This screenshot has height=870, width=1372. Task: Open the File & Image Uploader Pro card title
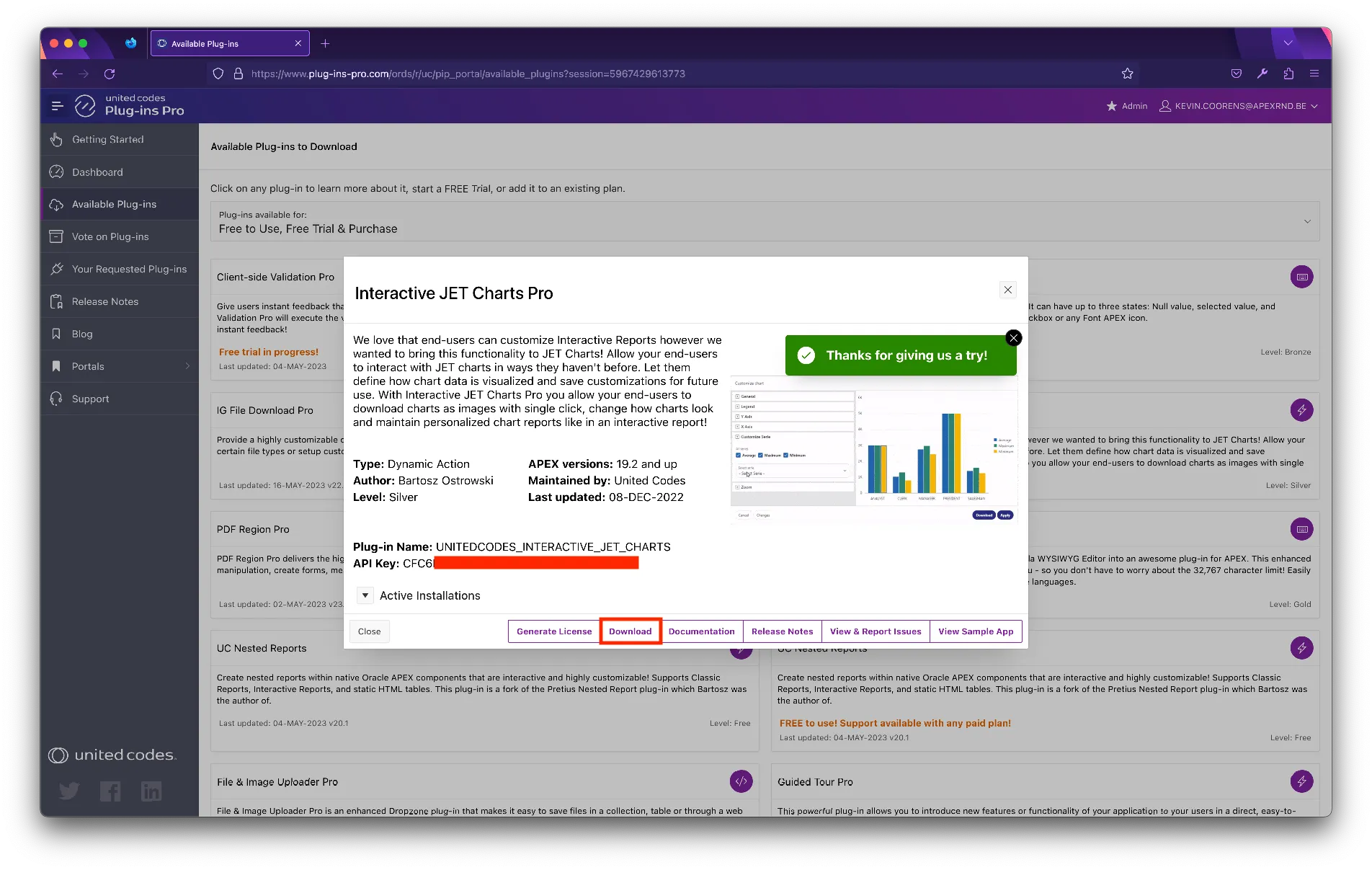[277, 781]
